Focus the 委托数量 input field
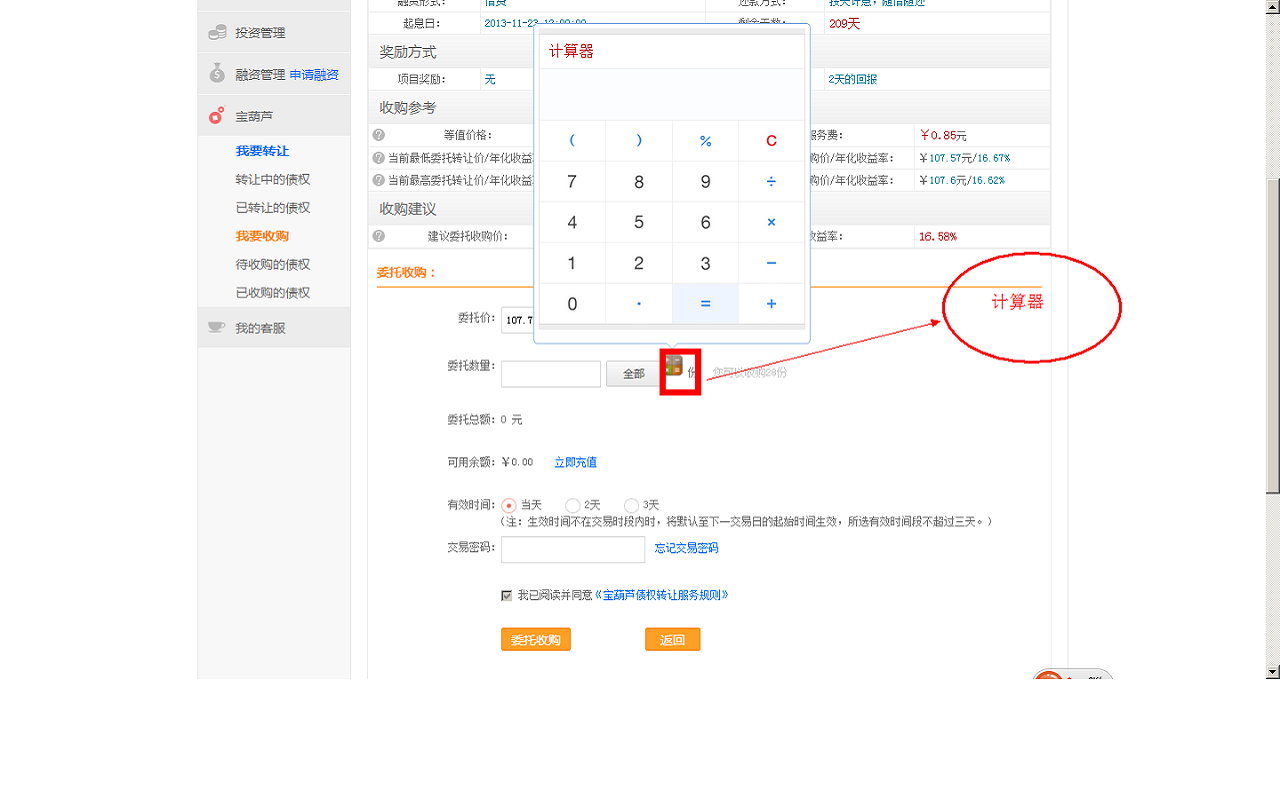 coord(551,374)
